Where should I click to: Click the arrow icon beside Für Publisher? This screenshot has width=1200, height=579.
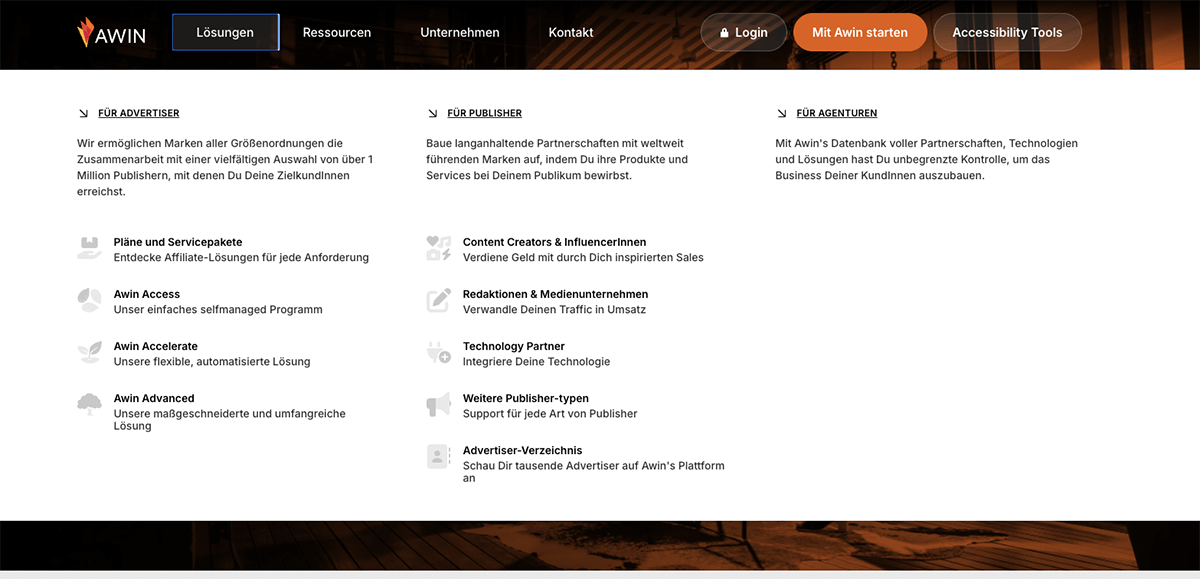(x=432, y=113)
